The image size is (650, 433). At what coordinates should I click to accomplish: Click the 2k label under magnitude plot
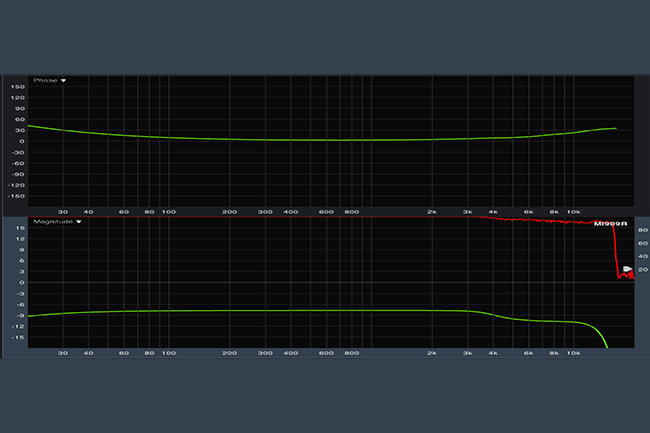[x=432, y=353]
